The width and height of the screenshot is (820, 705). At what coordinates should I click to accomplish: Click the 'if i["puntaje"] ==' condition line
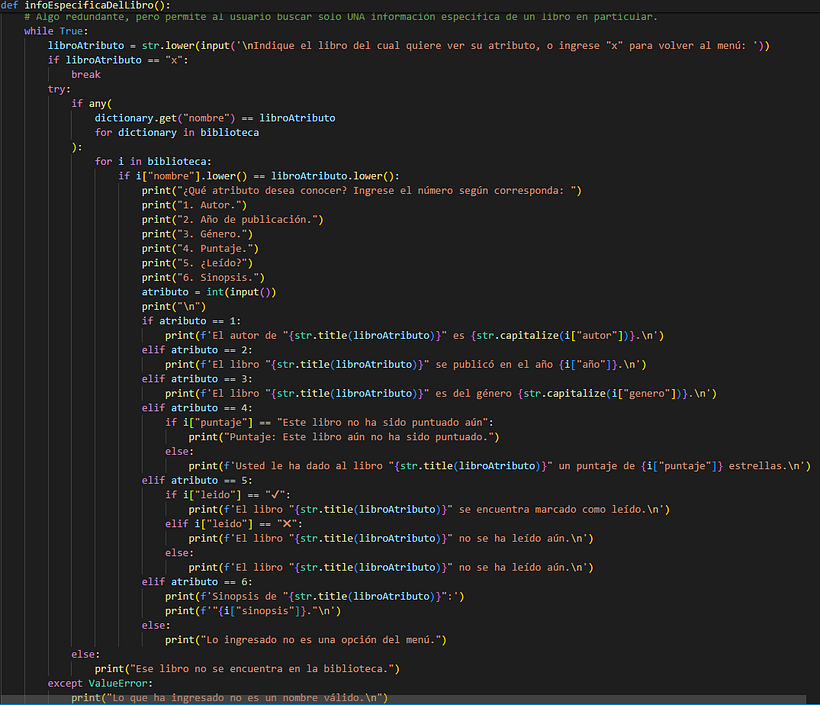pos(329,423)
